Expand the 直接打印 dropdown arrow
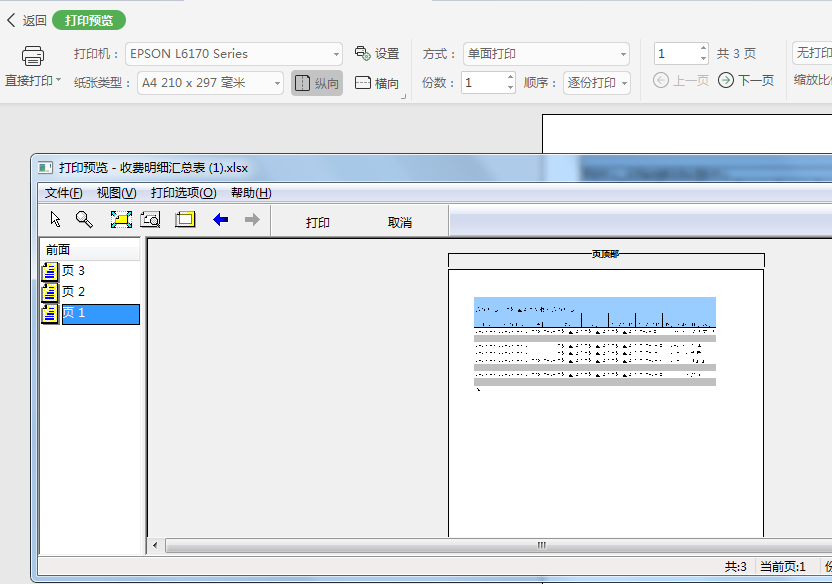This screenshot has width=832, height=584. (x=58, y=80)
